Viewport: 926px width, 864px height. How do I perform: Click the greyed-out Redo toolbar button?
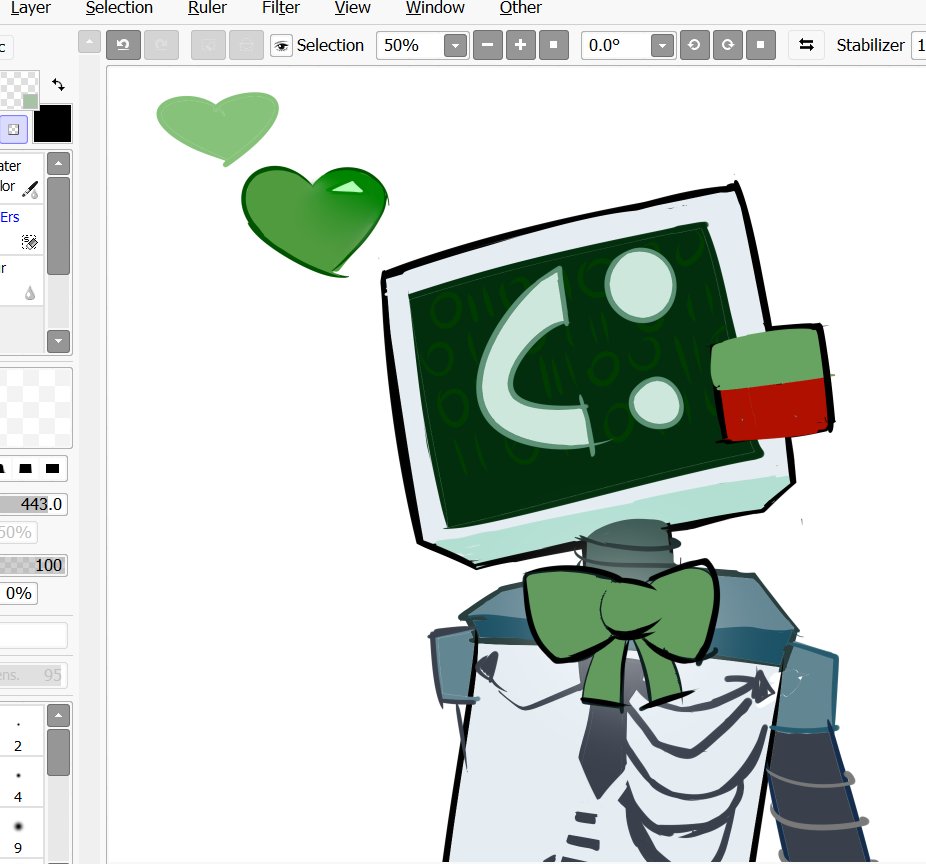click(161, 45)
